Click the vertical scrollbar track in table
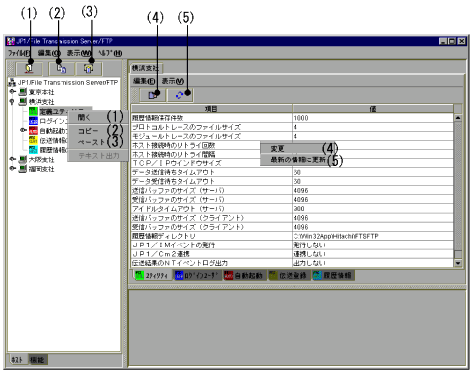The image size is (472, 373). click(458, 187)
